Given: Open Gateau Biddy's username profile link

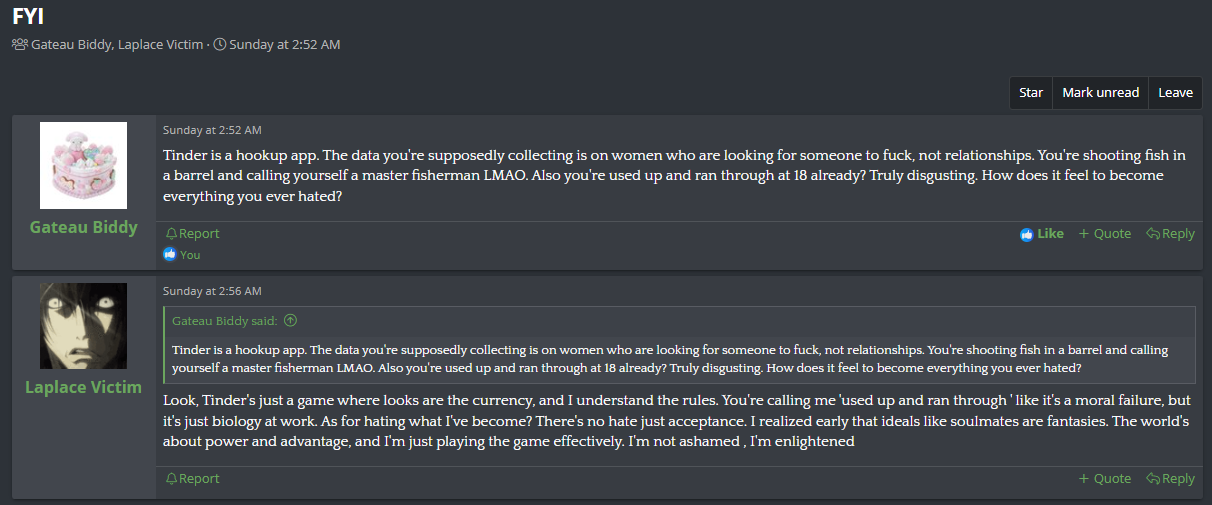Looking at the screenshot, I should [x=83, y=227].
